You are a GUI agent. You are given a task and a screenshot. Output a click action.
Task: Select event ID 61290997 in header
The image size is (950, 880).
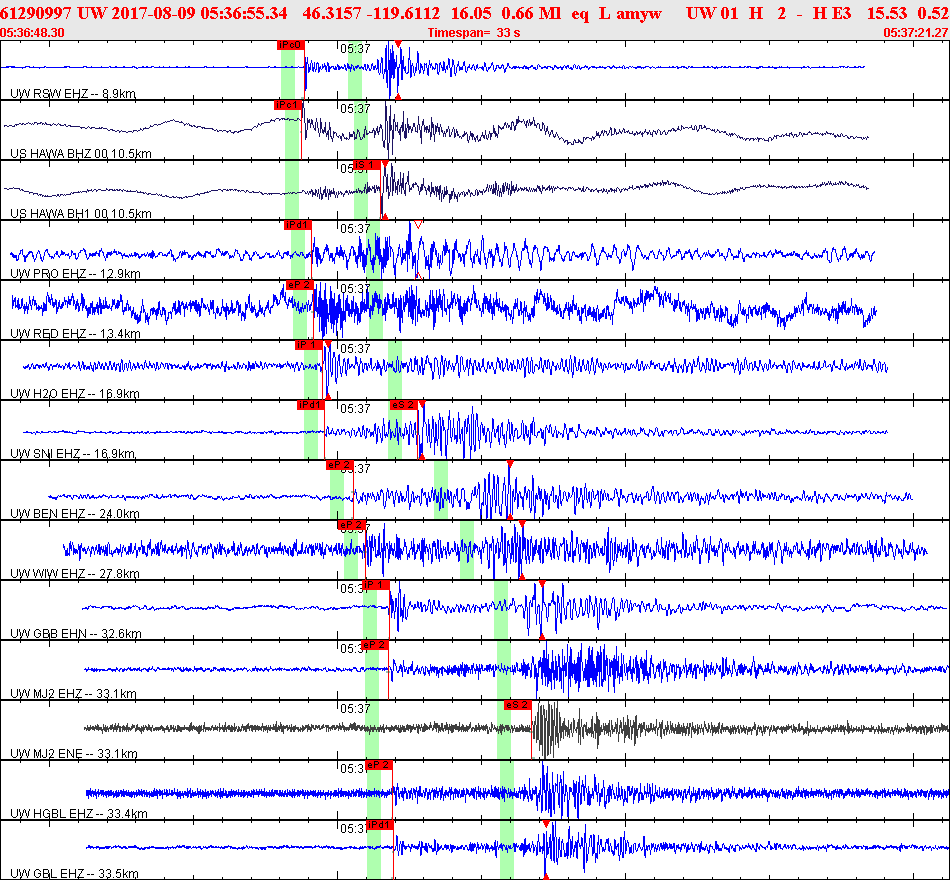(x=36, y=13)
